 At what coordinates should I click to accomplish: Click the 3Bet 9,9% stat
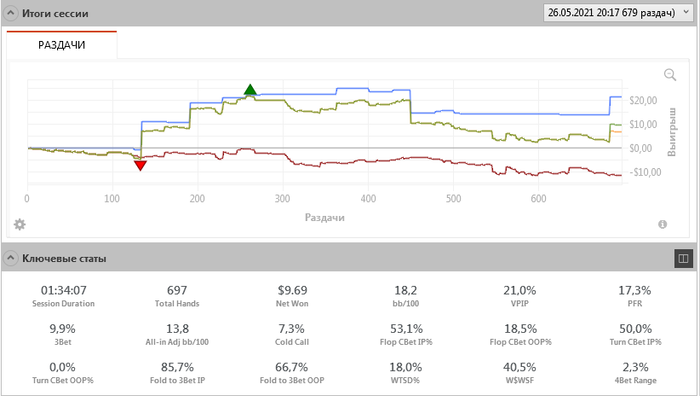coord(62,334)
